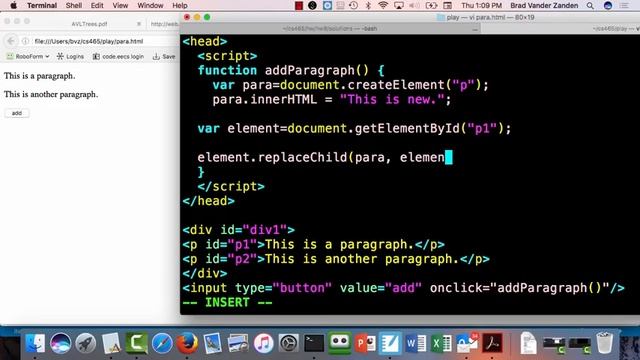640x360 pixels.
Task: Click the Brad Vander Zanden user name
Action: click(544, 5)
